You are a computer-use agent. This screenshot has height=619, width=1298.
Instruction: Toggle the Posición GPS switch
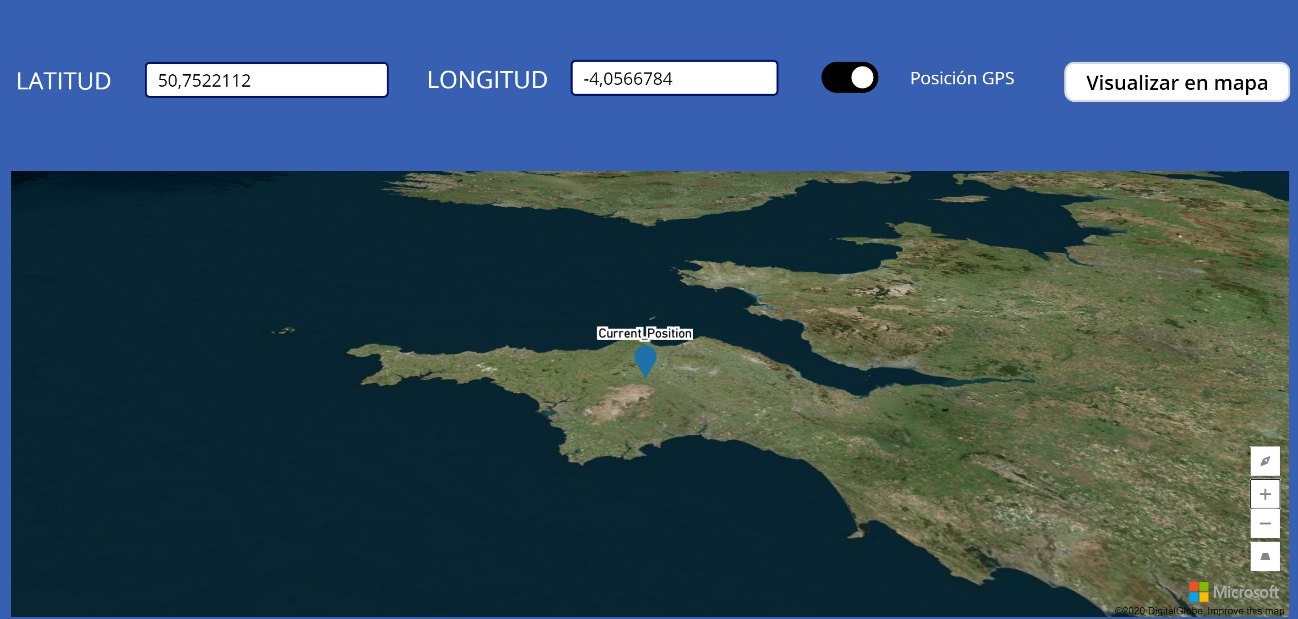(x=850, y=78)
